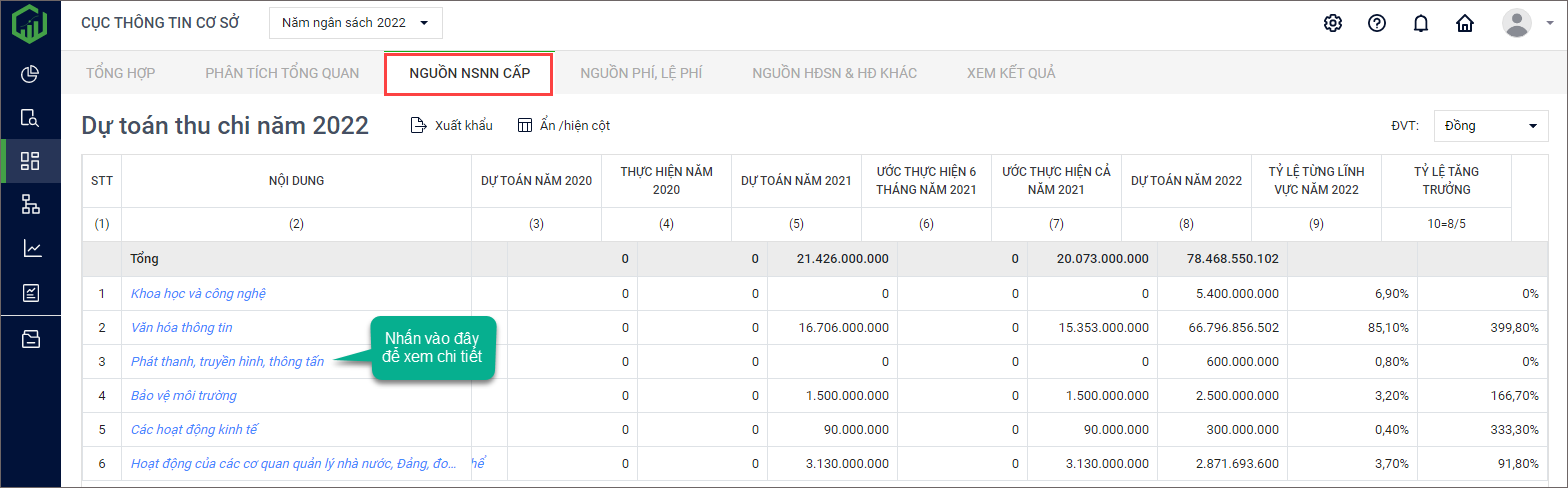
Task: Go to home via house icon
Action: tap(1465, 23)
